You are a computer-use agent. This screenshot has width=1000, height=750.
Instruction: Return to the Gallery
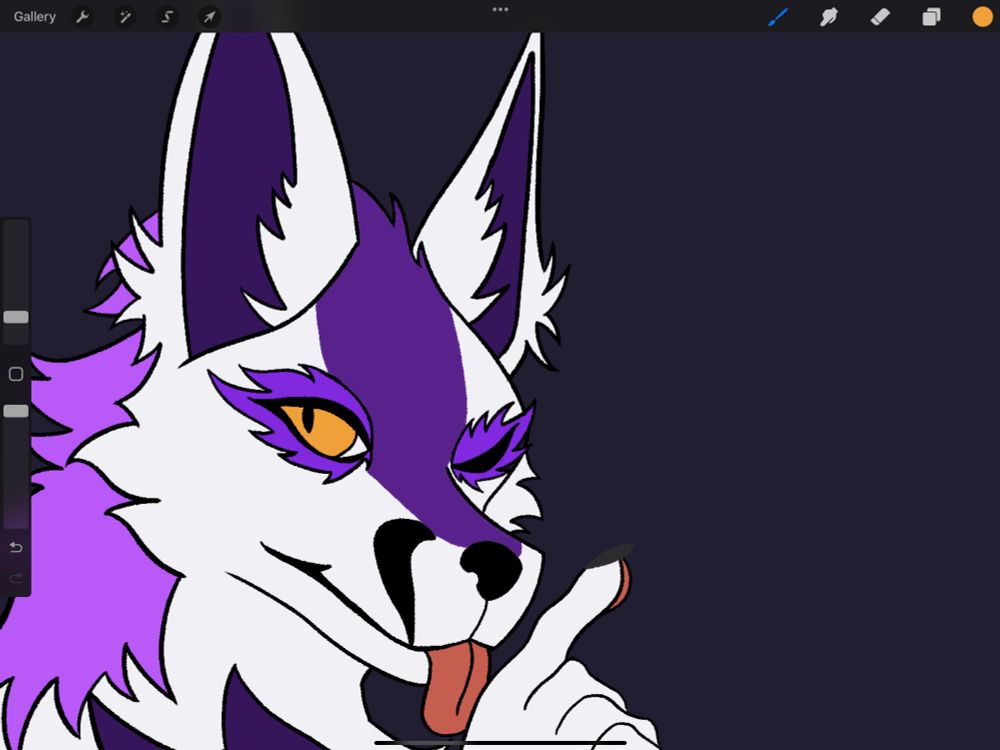[34, 17]
